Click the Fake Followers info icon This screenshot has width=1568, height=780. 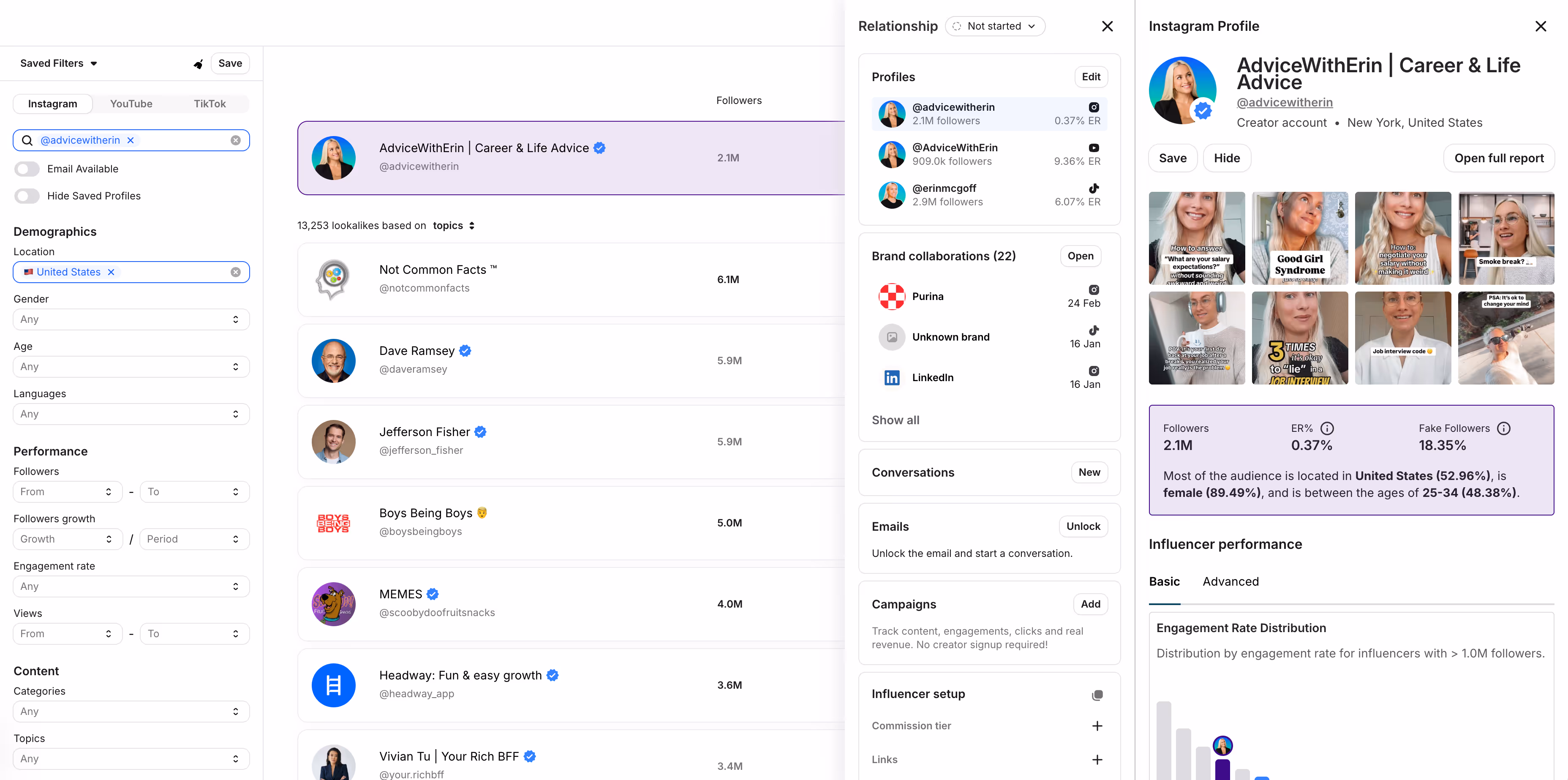click(1503, 429)
